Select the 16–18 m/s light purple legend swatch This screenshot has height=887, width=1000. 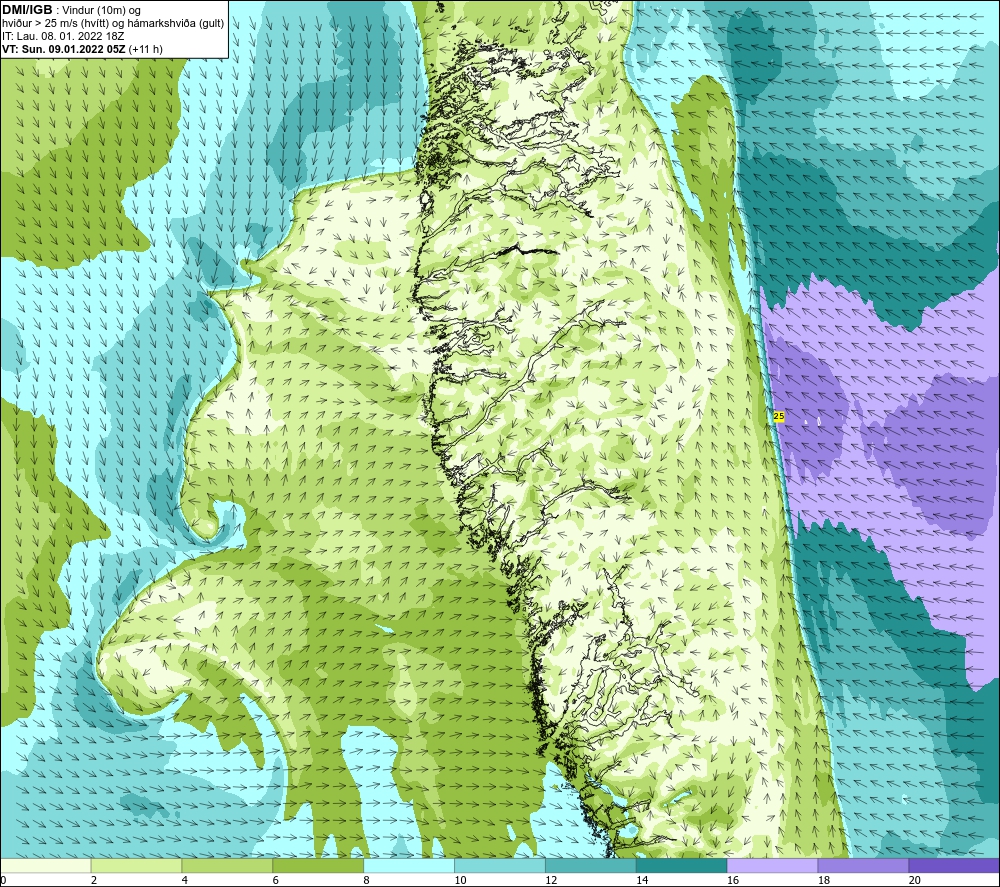coord(772,865)
